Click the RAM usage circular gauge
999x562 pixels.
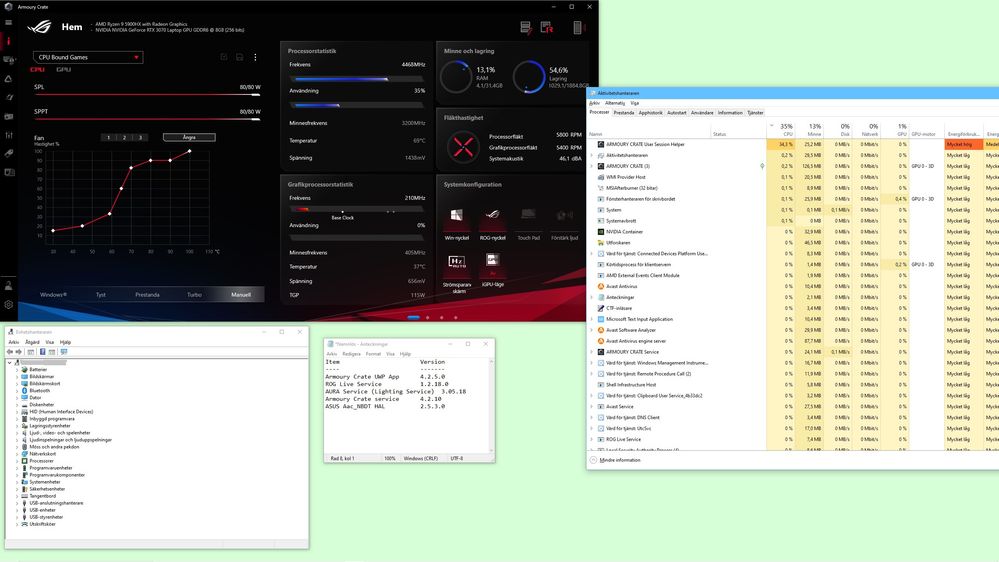pos(456,76)
